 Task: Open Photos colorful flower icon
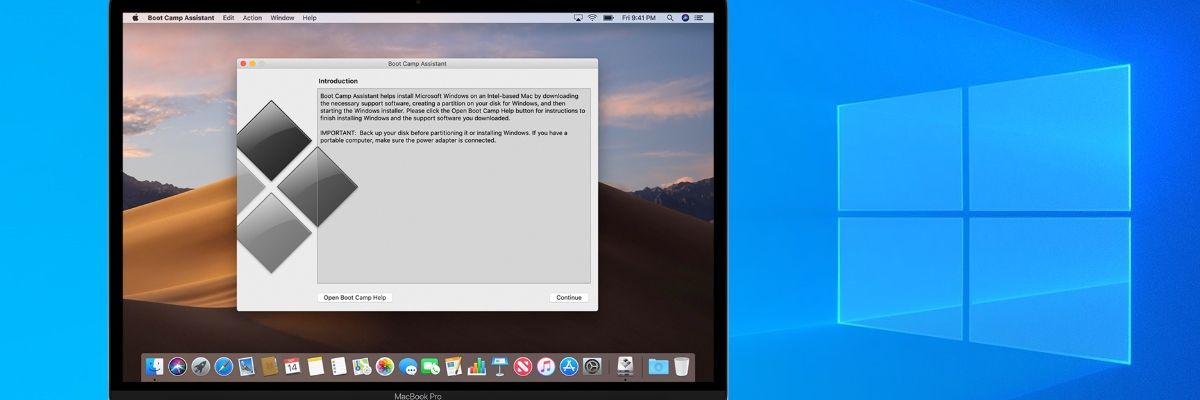384,367
